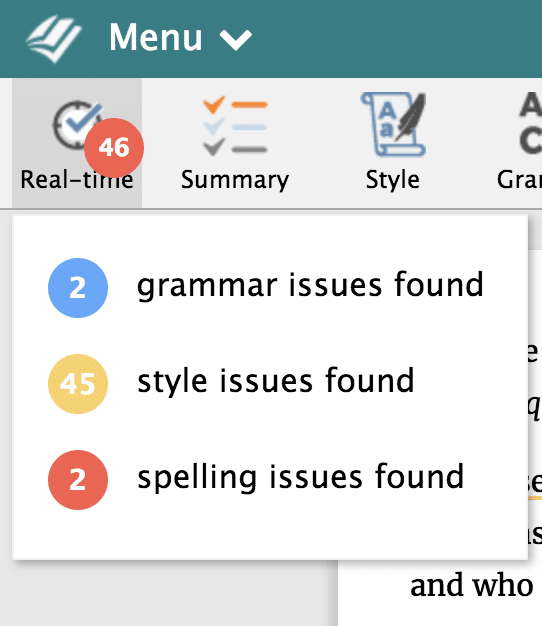Open the Menu dropdown chevron
542x626 pixels.
235,40
